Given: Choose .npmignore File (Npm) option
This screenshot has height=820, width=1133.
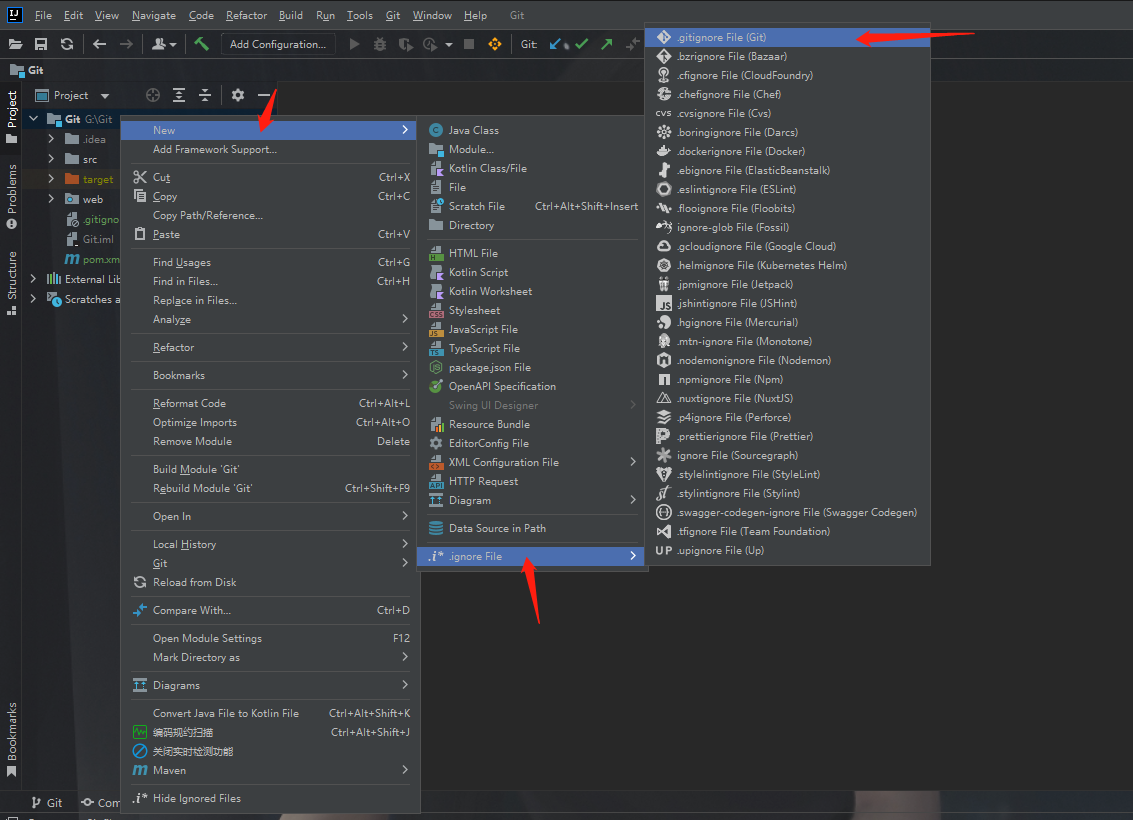Looking at the screenshot, I should coord(787,379).
